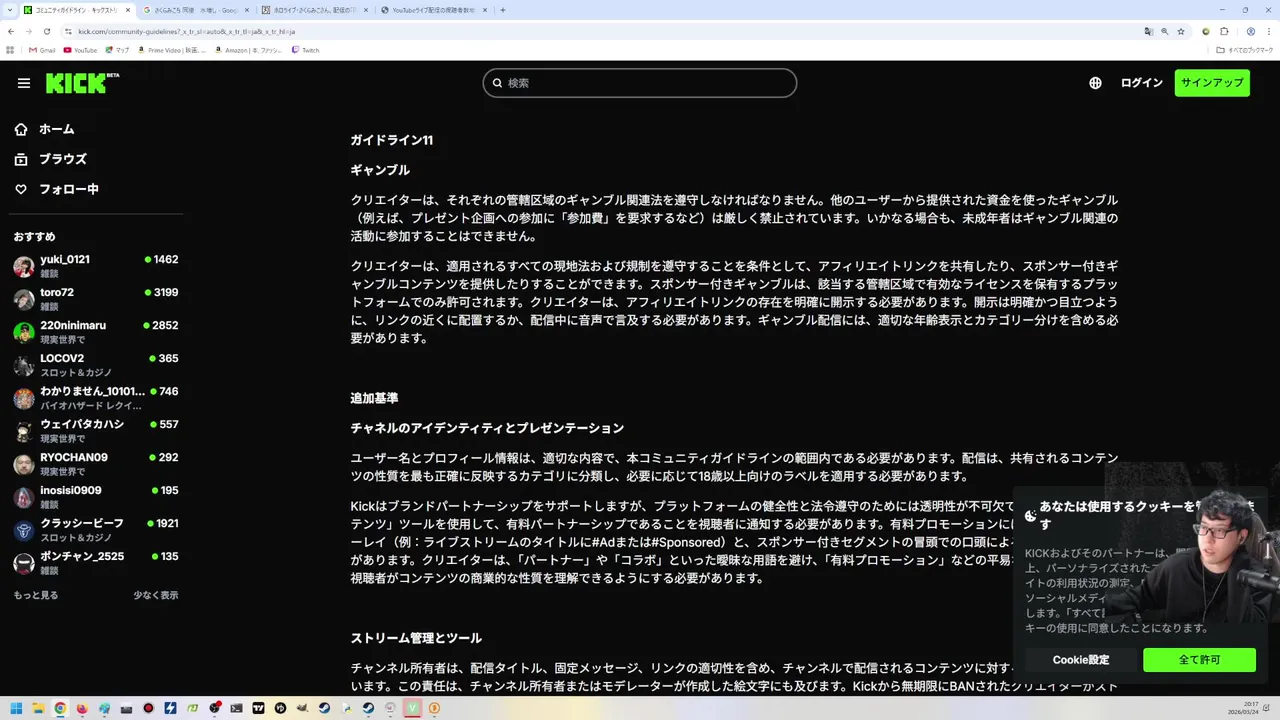Click the search field on Kick
This screenshot has height=720, width=1280.
640,83
